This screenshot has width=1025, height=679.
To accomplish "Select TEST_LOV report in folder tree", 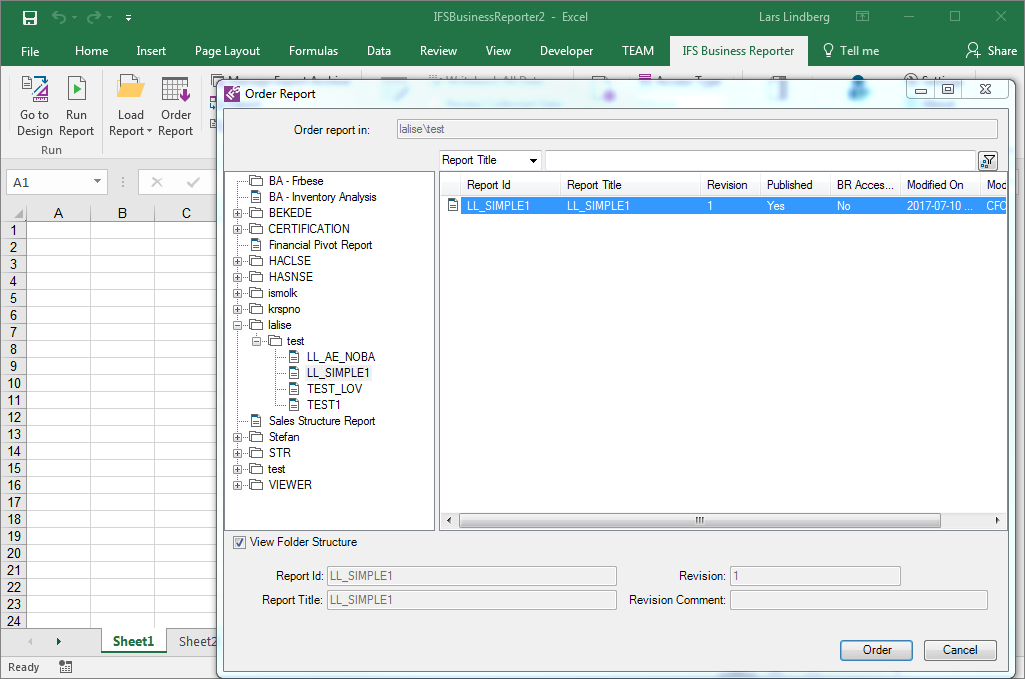I will pyautogui.click(x=334, y=389).
